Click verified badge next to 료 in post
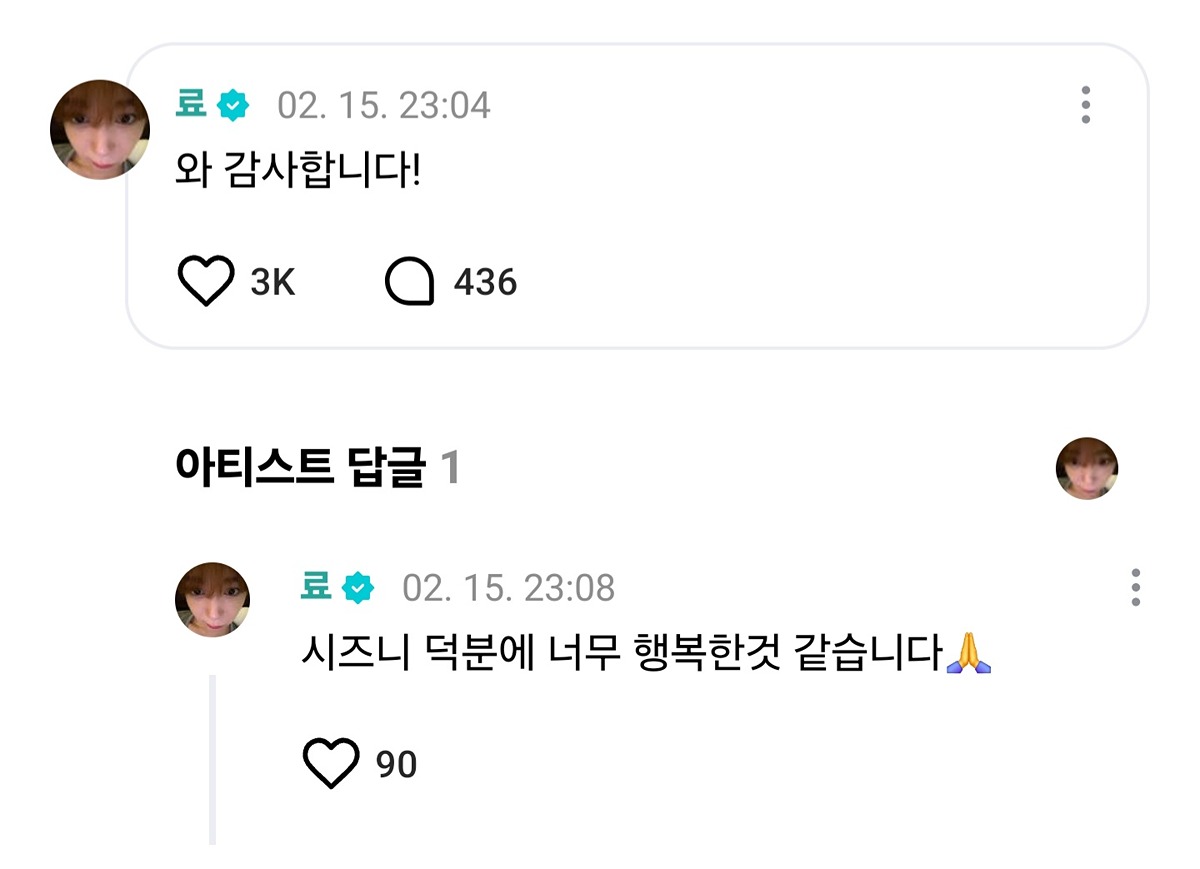Image resolution: width=1200 pixels, height=869 pixels. (233, 105)
